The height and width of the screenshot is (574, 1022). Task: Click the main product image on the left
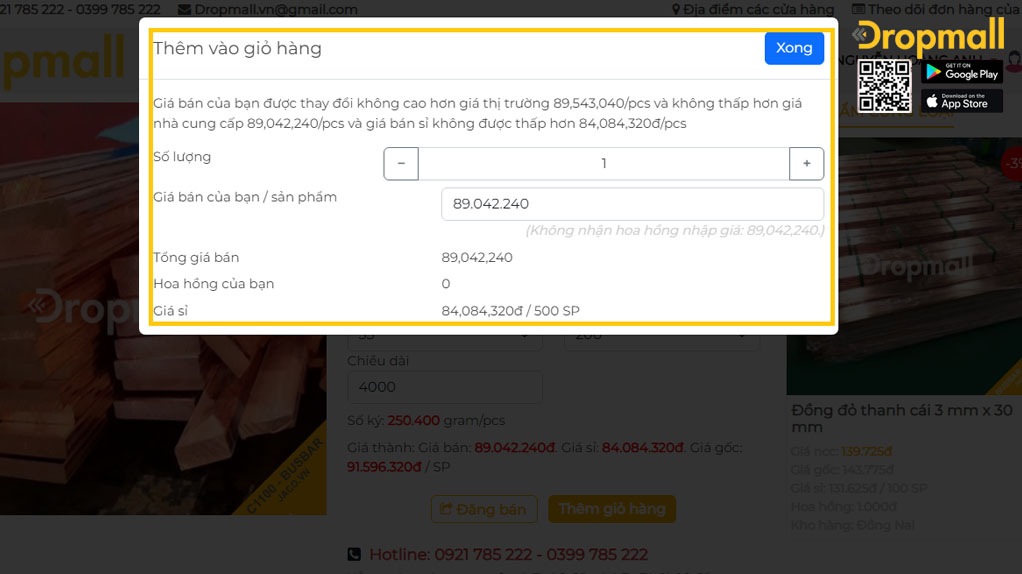tap(163, 309)
